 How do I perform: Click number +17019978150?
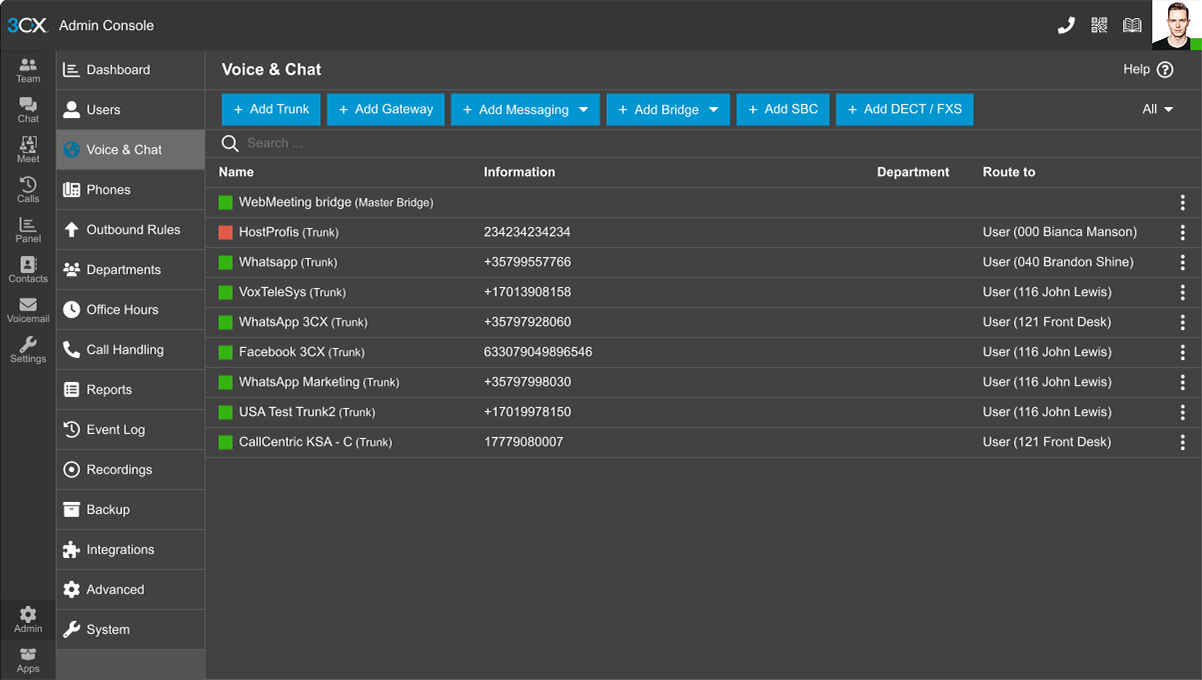point(527,412)
